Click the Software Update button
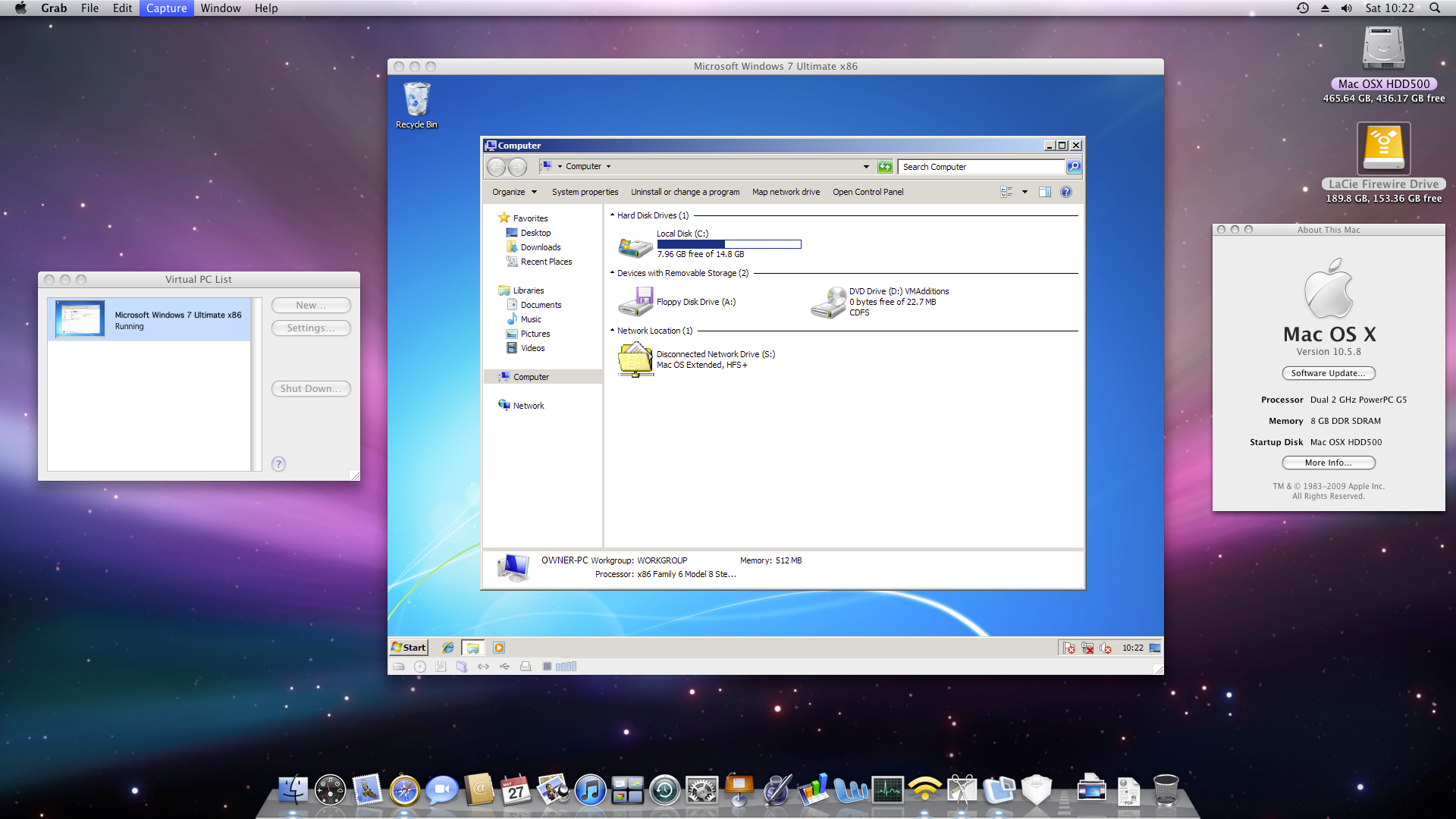The image size is (1456, 819). 1328,373
